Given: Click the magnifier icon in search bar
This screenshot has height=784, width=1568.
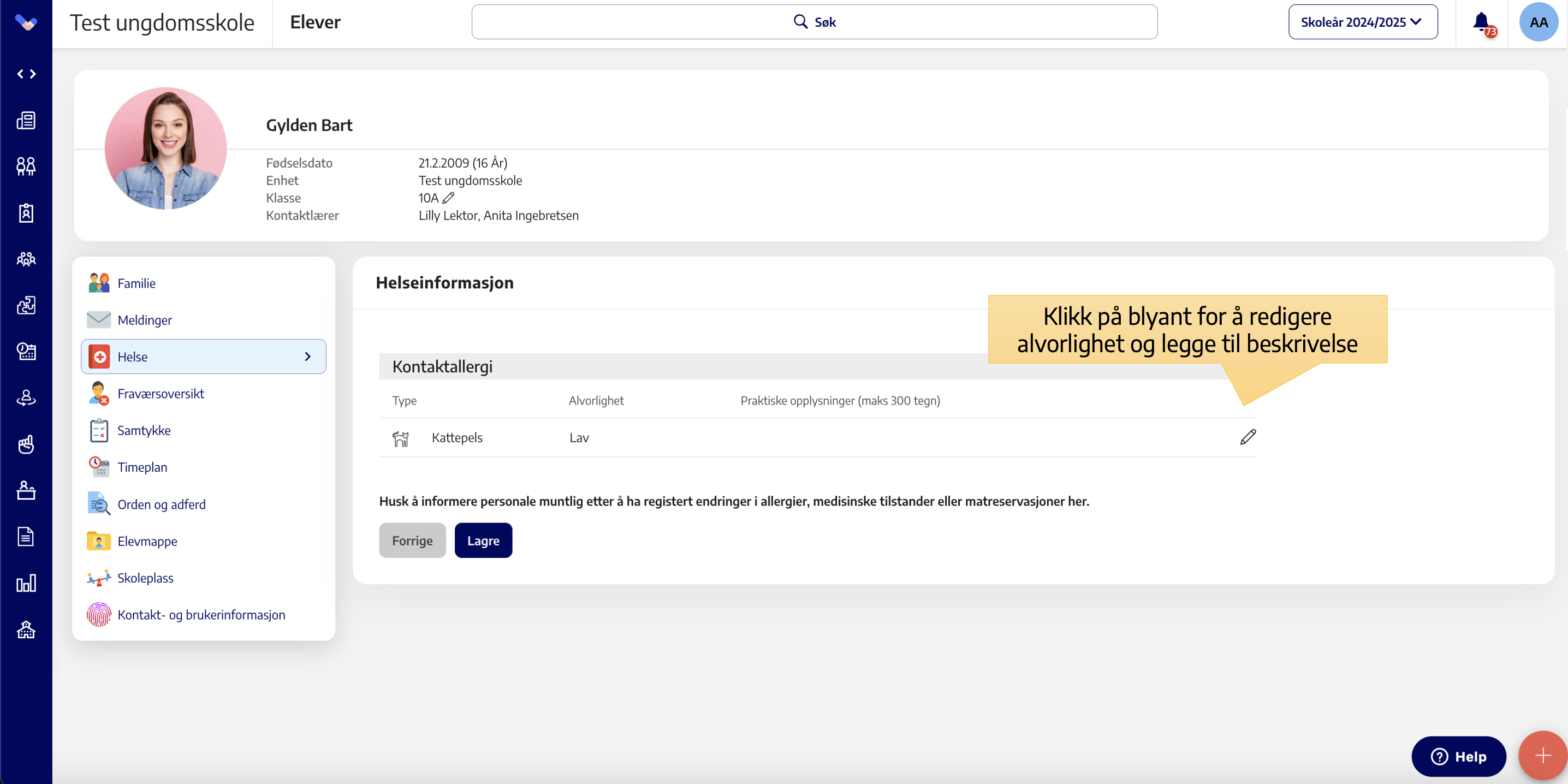Looking at the screenshot, I should click(x=800, y=22).
